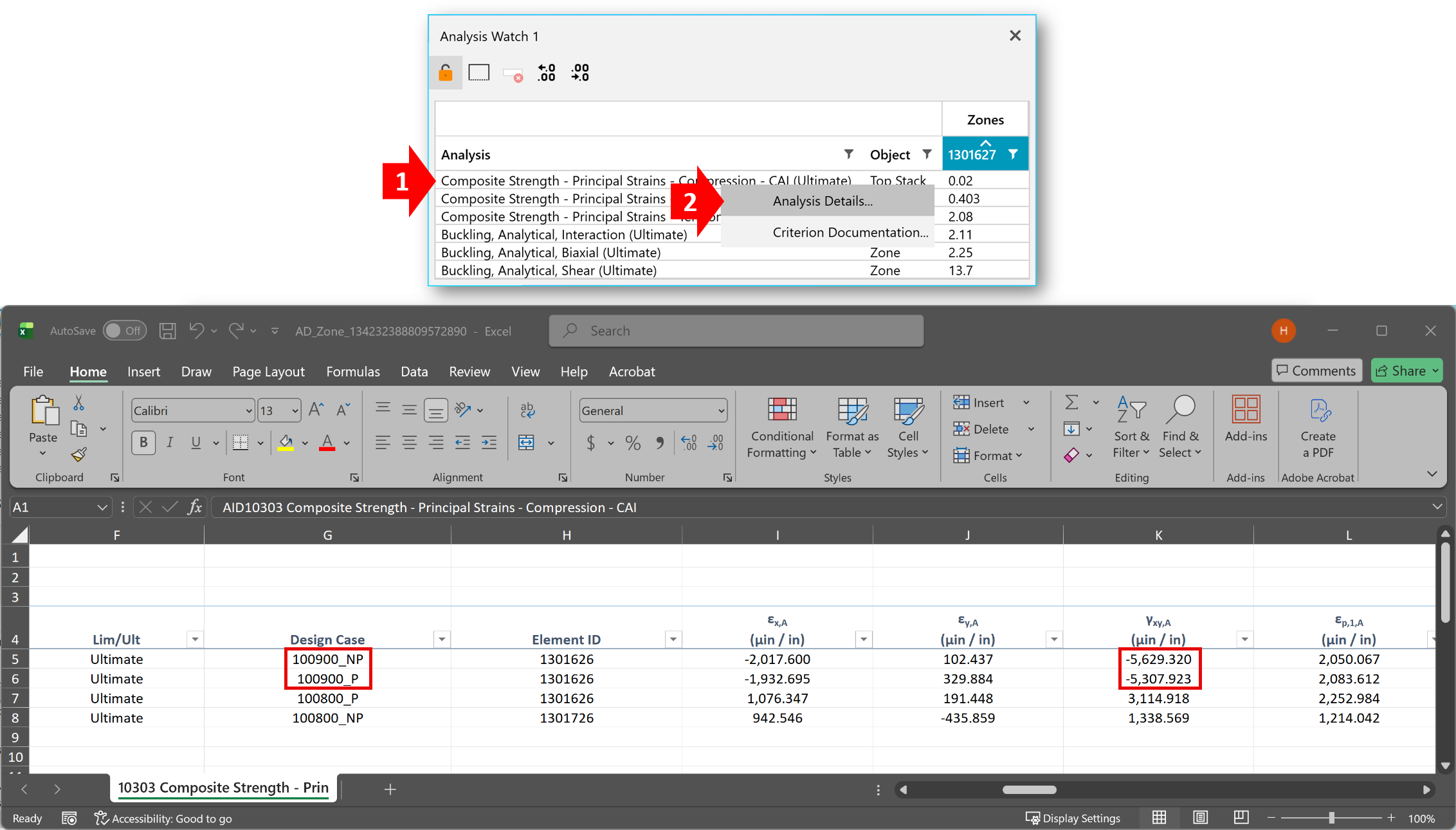Screen dimensions: 1456x830
Task: Open Cell Styles gallery
Action: 908,427
